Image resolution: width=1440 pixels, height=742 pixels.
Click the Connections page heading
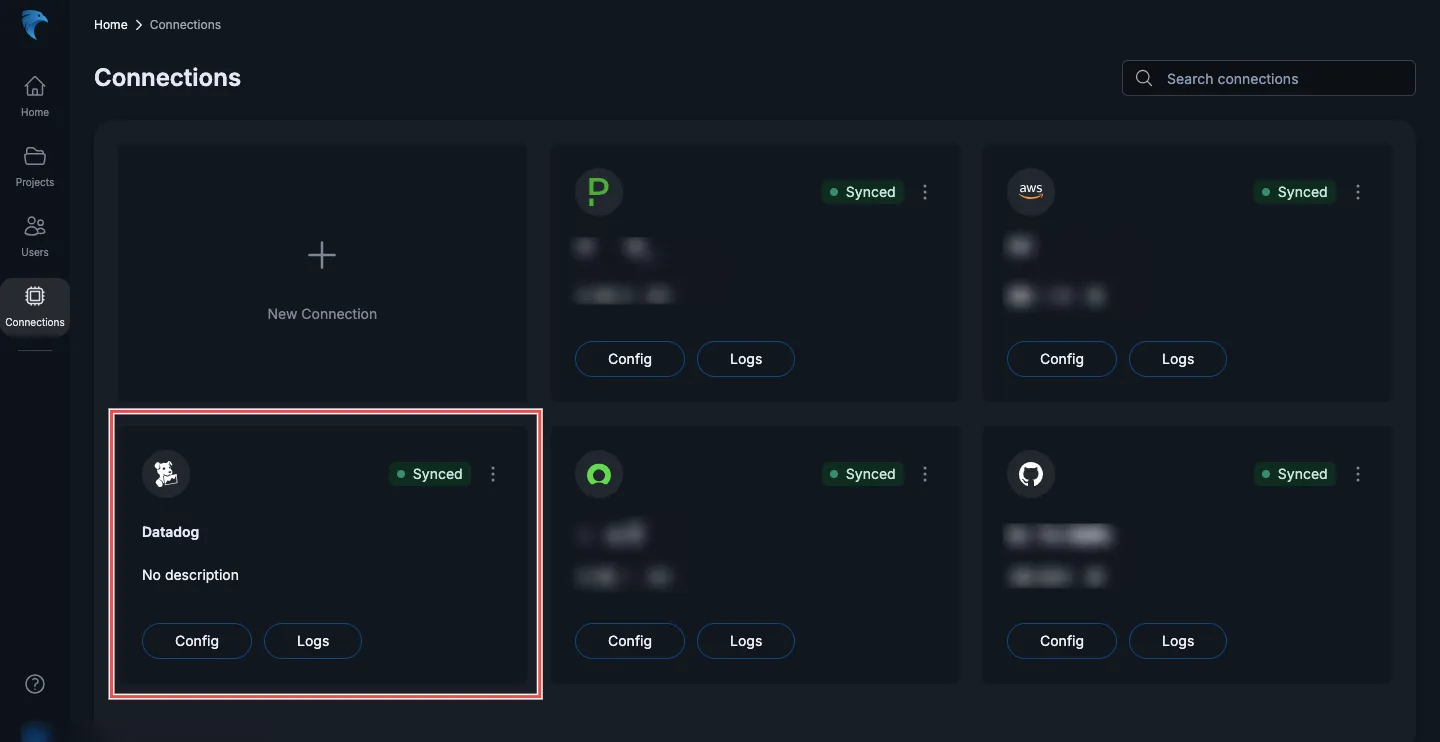(168, 78)
